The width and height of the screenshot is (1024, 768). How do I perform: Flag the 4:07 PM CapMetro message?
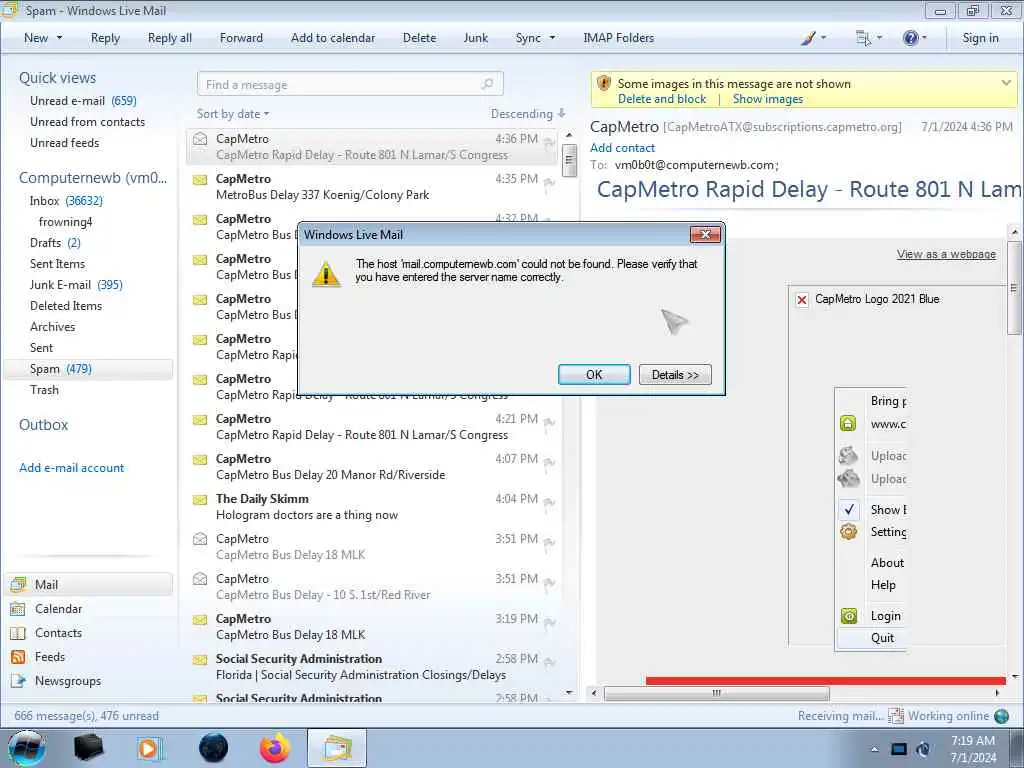click(550, 462)
